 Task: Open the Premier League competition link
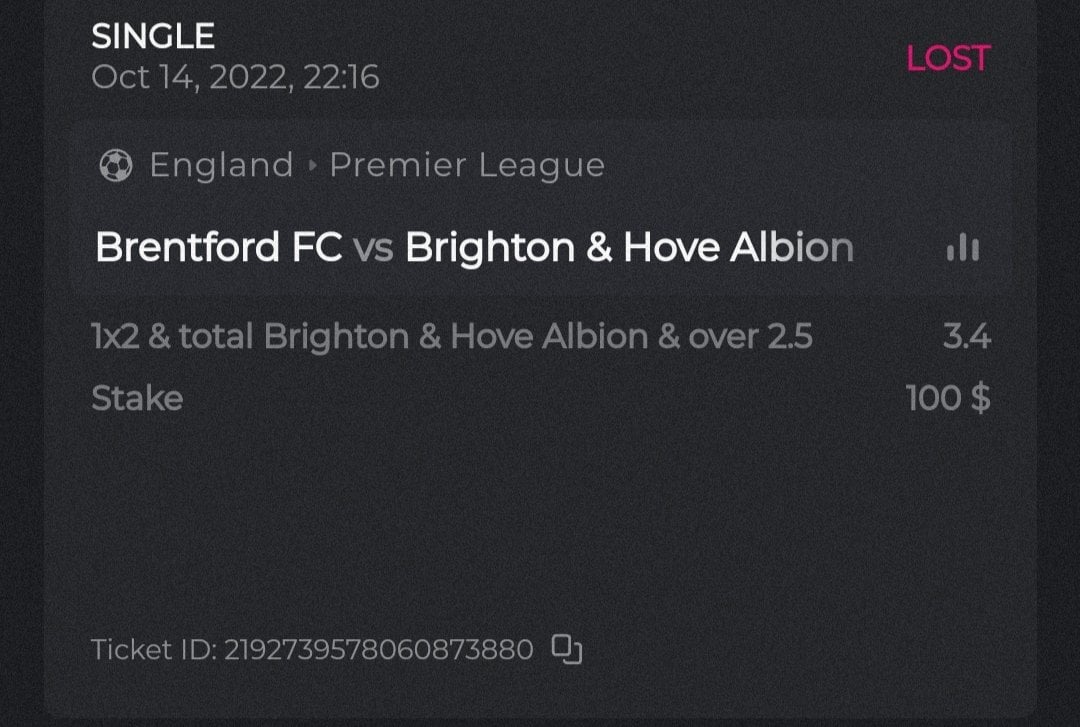pyautogui.click(x=467, y=165)
